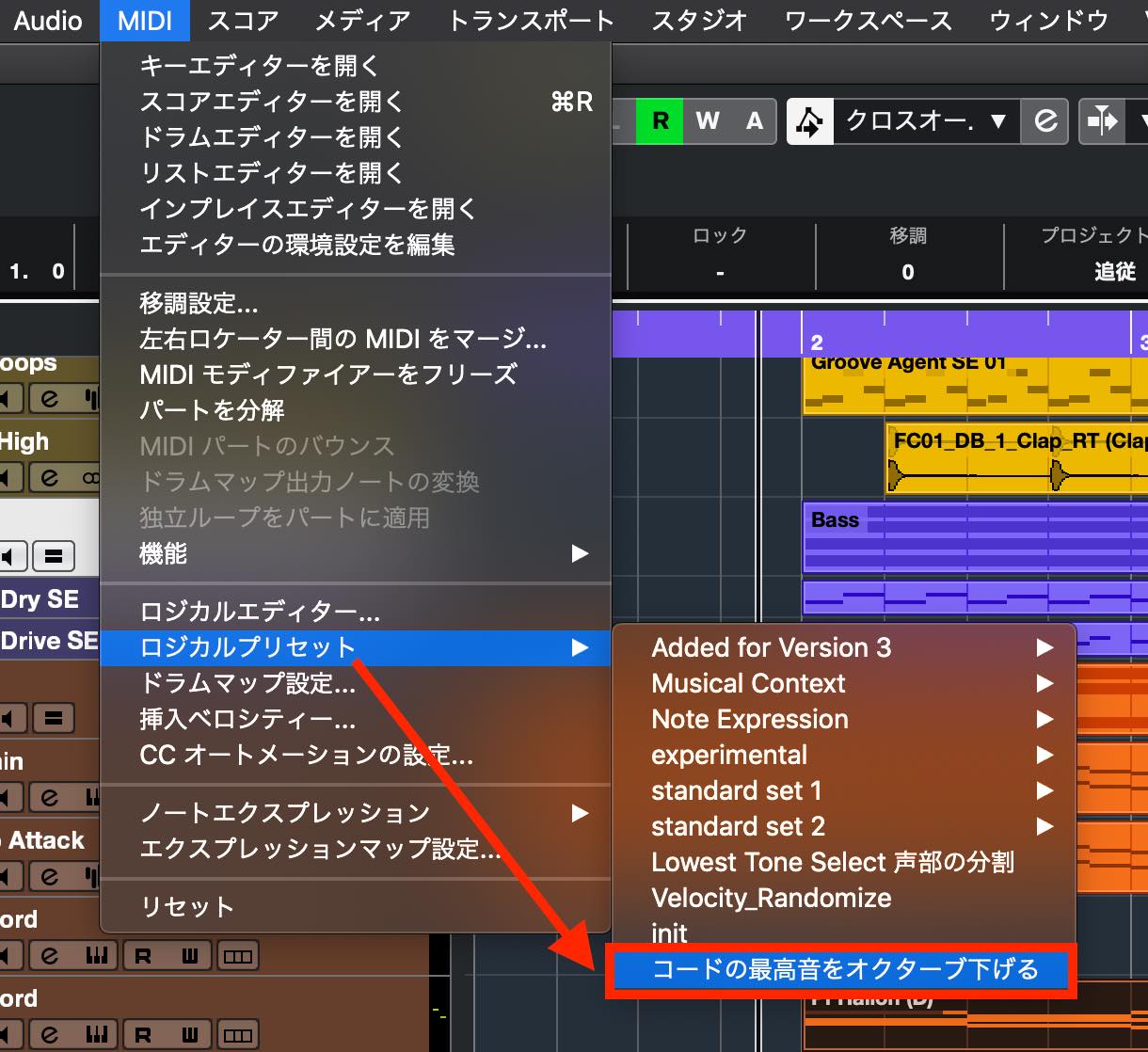Expand the standard set 1 folder
This screenshot has width=1148, height=1052.
coord(843,790)
